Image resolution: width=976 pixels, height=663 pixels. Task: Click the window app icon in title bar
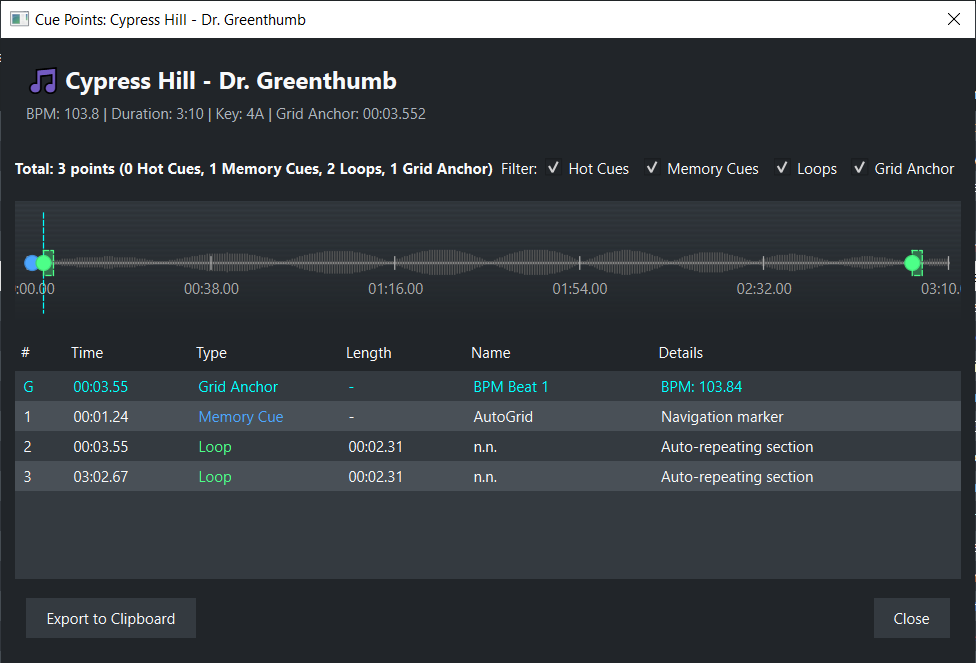19,19
